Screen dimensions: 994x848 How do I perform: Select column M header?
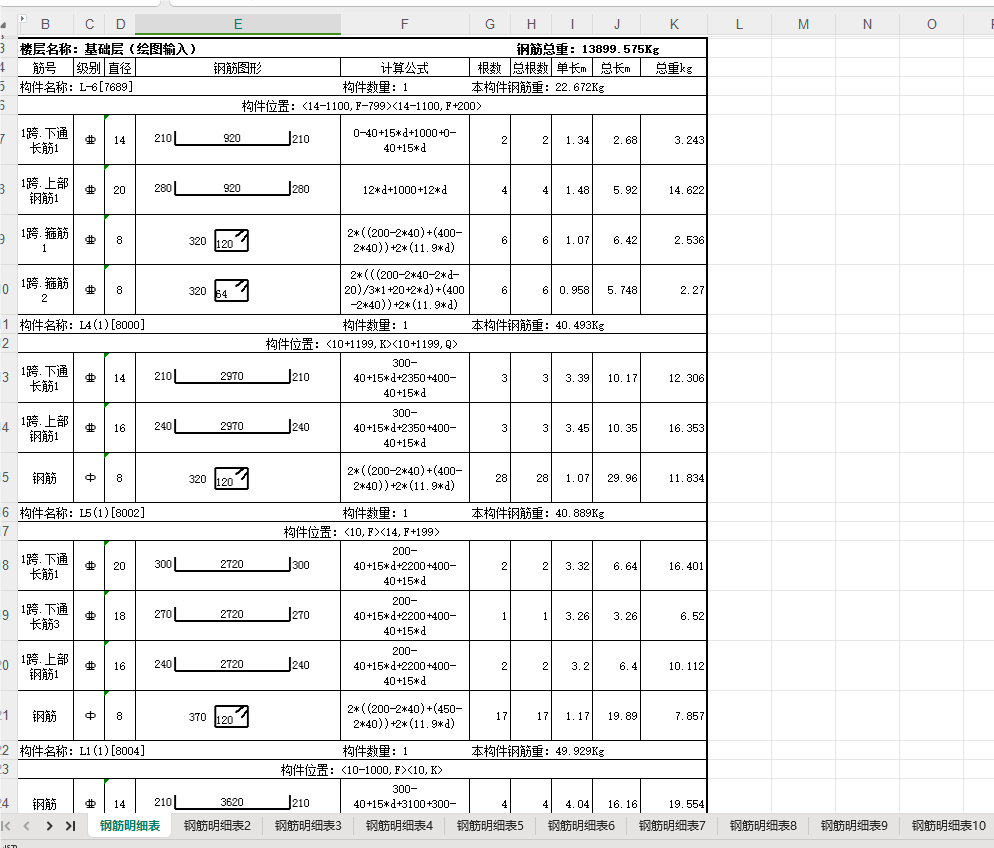point(803,24)
